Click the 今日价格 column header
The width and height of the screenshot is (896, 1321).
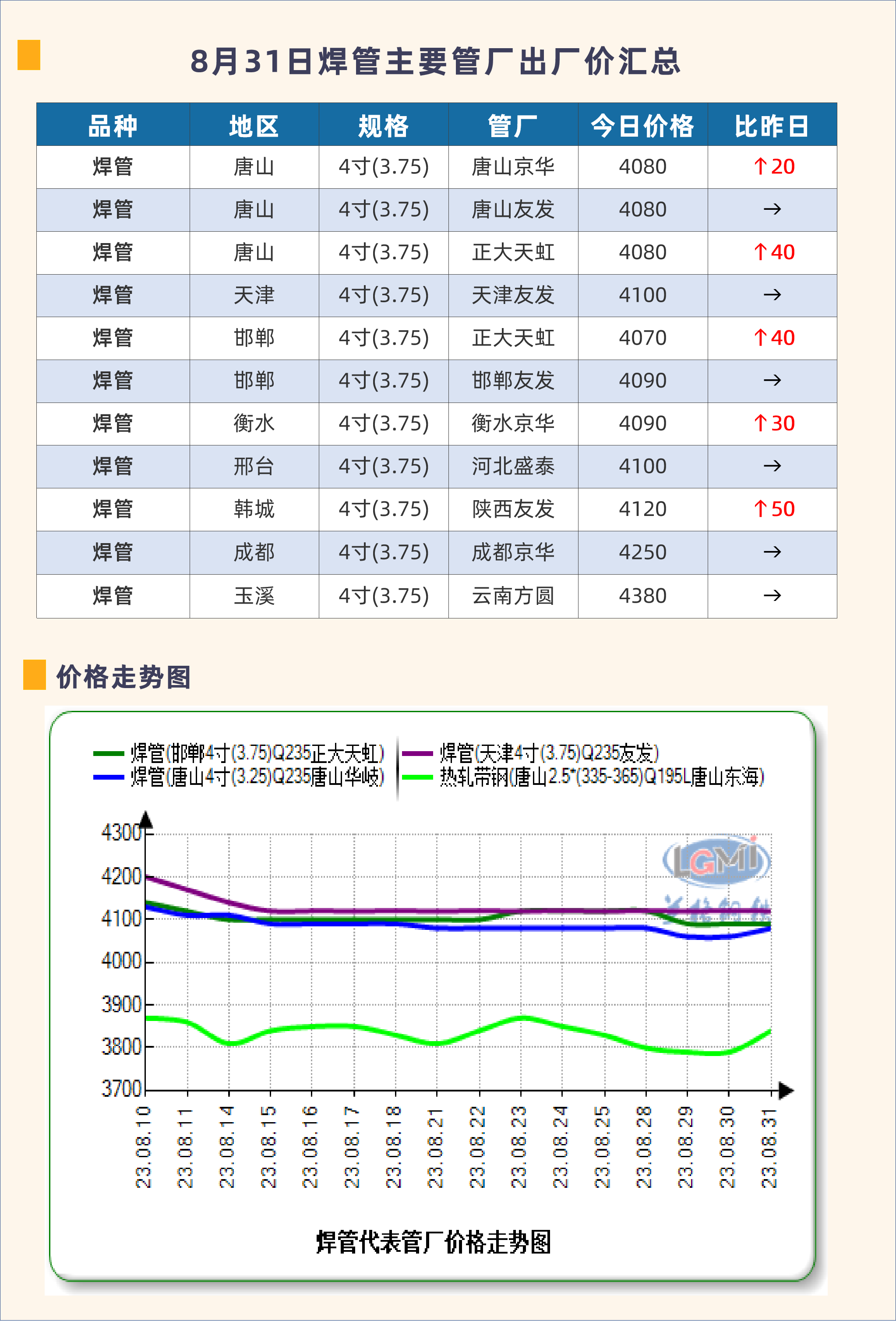(x=642, y=126)
